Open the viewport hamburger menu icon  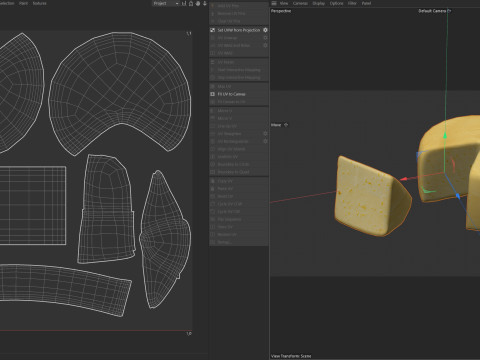click(x=274, y=3)
